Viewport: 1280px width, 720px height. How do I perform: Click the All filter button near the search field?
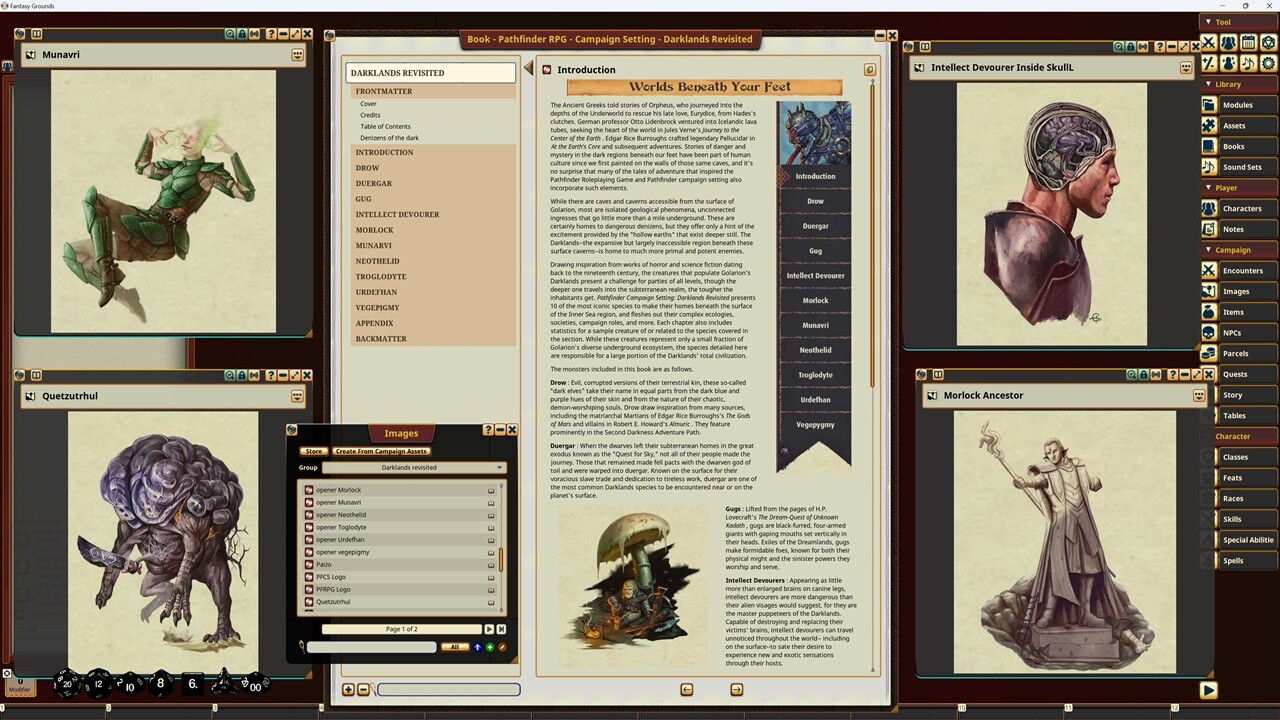(x=455, y=647)
